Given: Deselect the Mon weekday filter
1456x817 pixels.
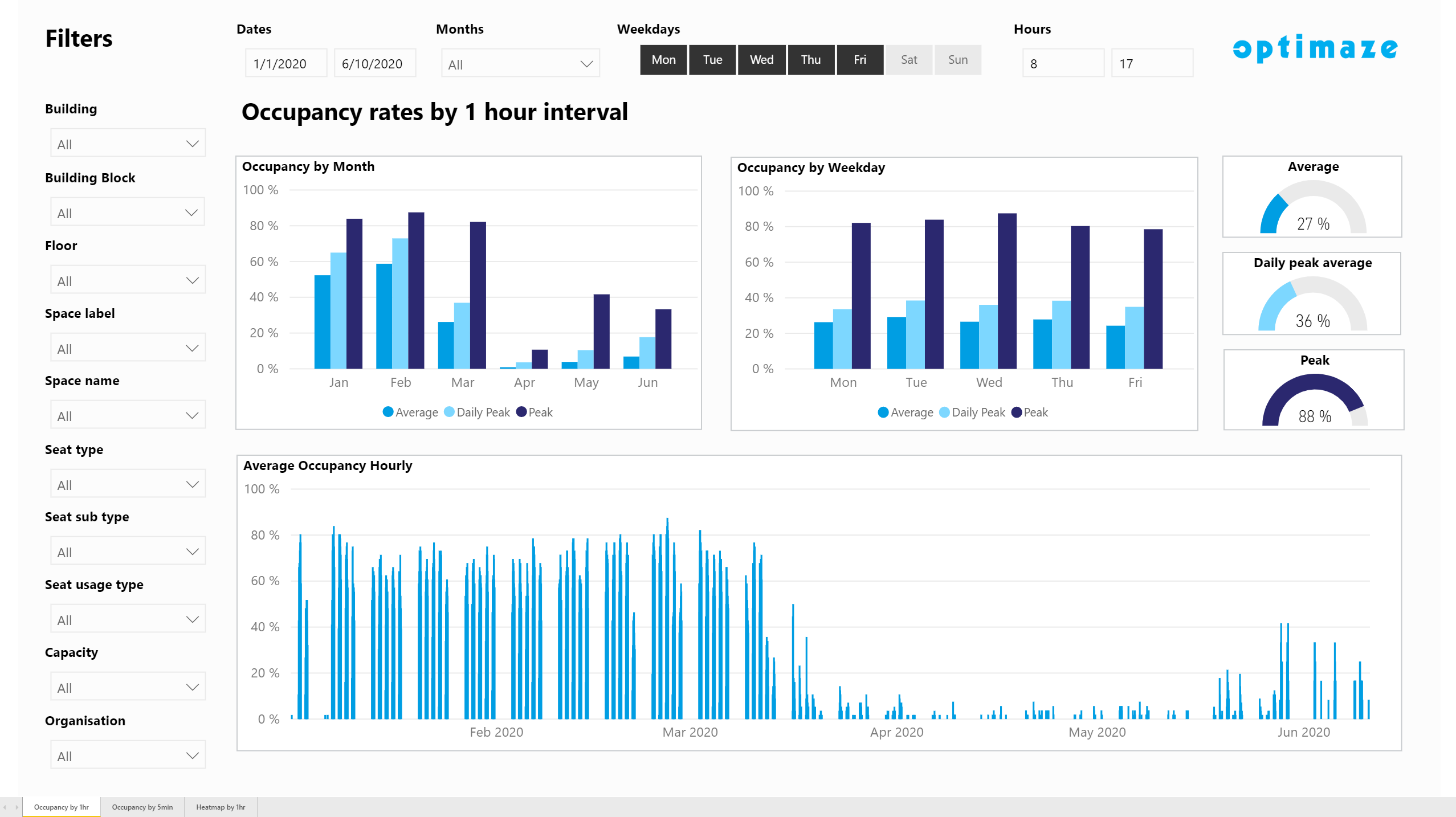Looking at the screenshot, I should click(663, 60).
